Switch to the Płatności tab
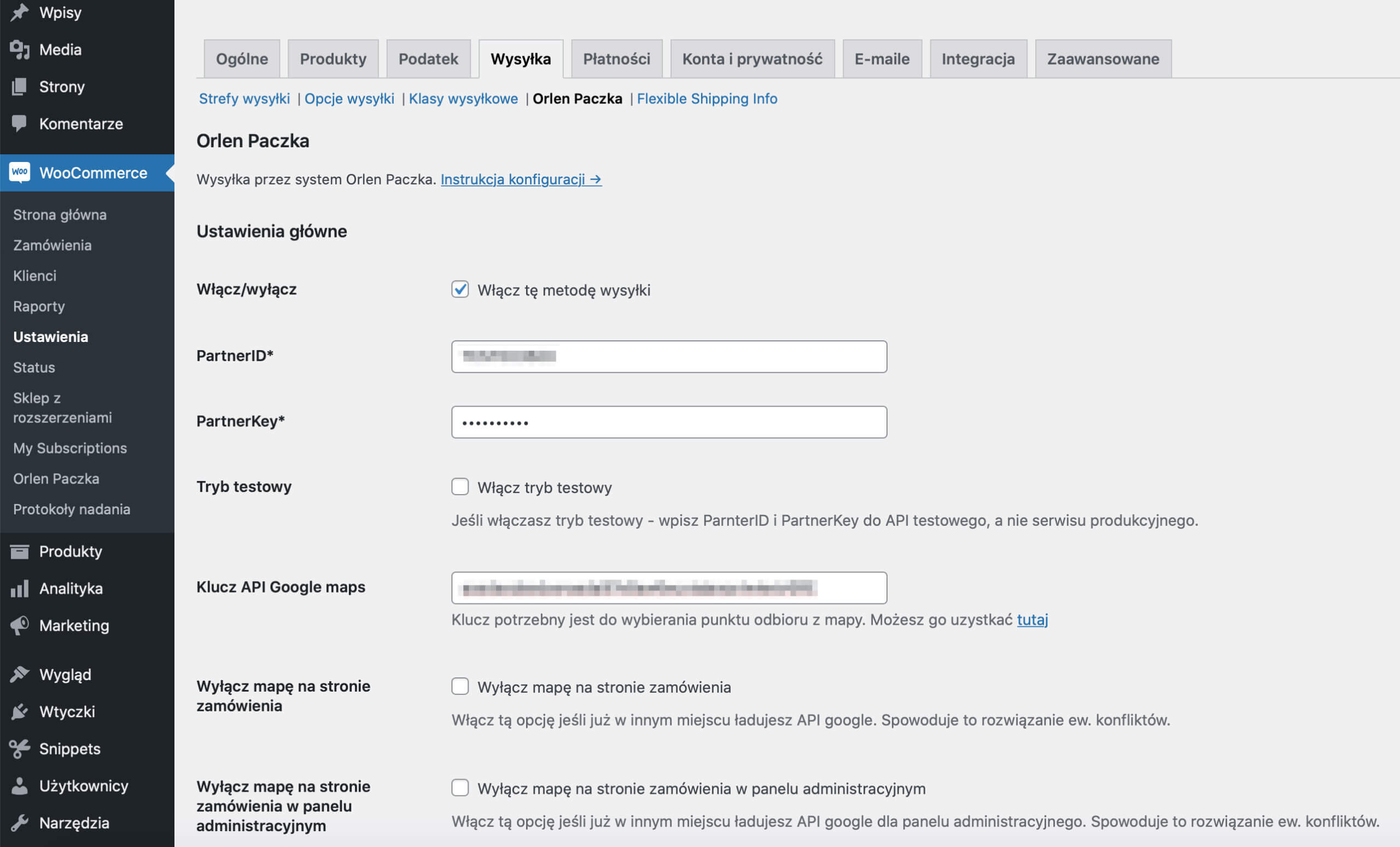 [x=616, y=59]
